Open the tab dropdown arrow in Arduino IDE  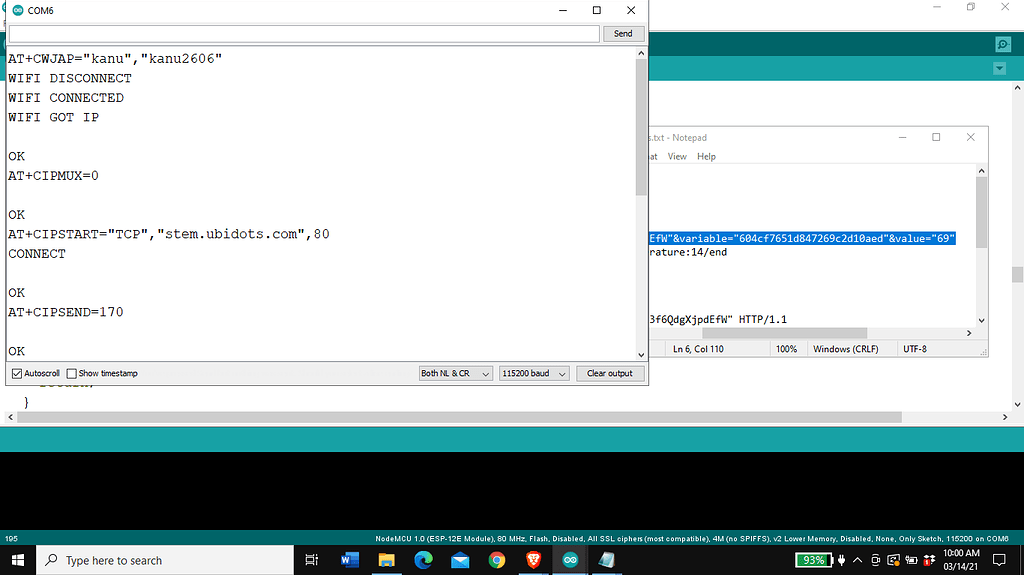click(x=999, y=68)
